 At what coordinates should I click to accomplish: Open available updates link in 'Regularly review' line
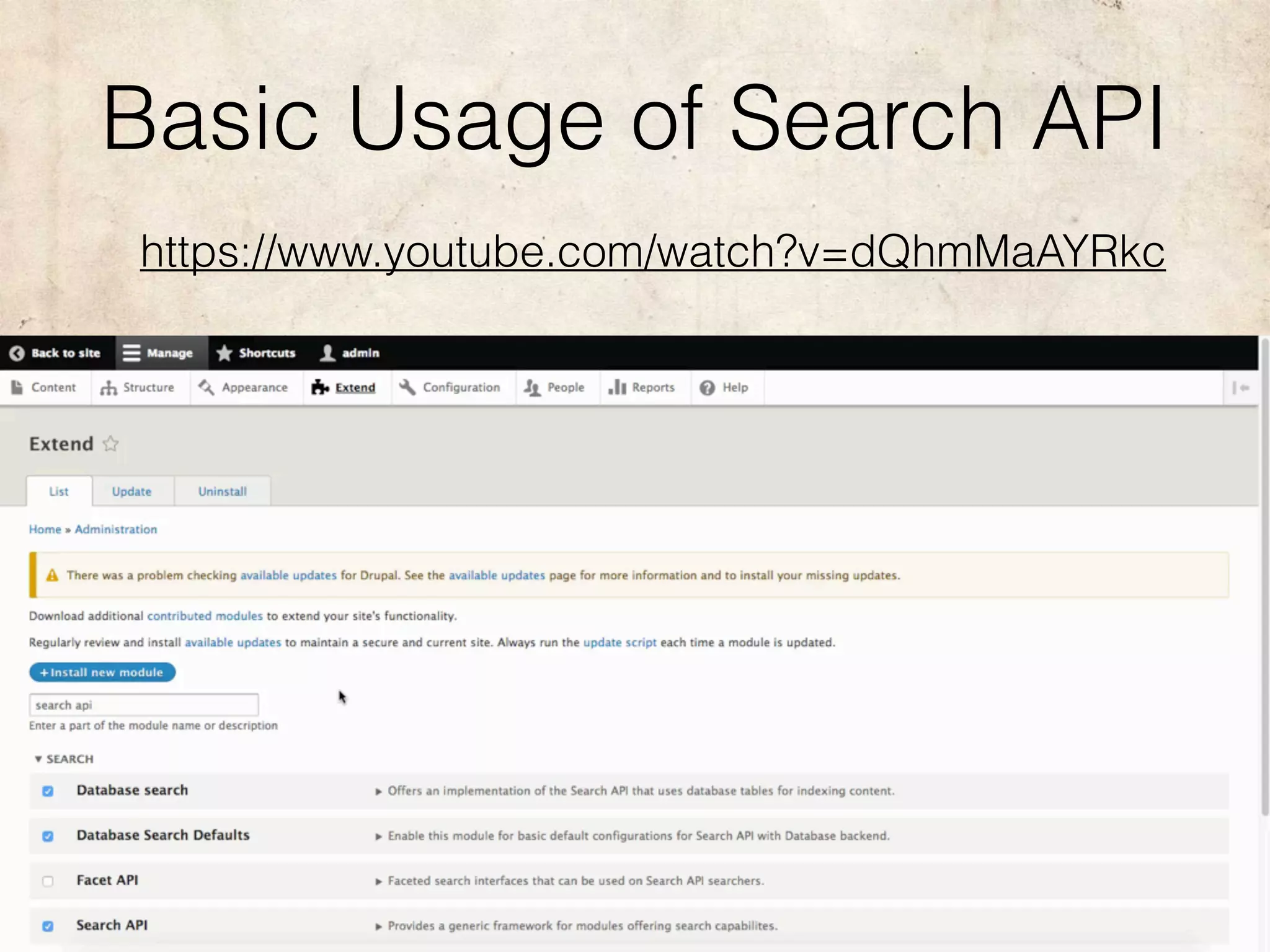(x=233, y=643)
